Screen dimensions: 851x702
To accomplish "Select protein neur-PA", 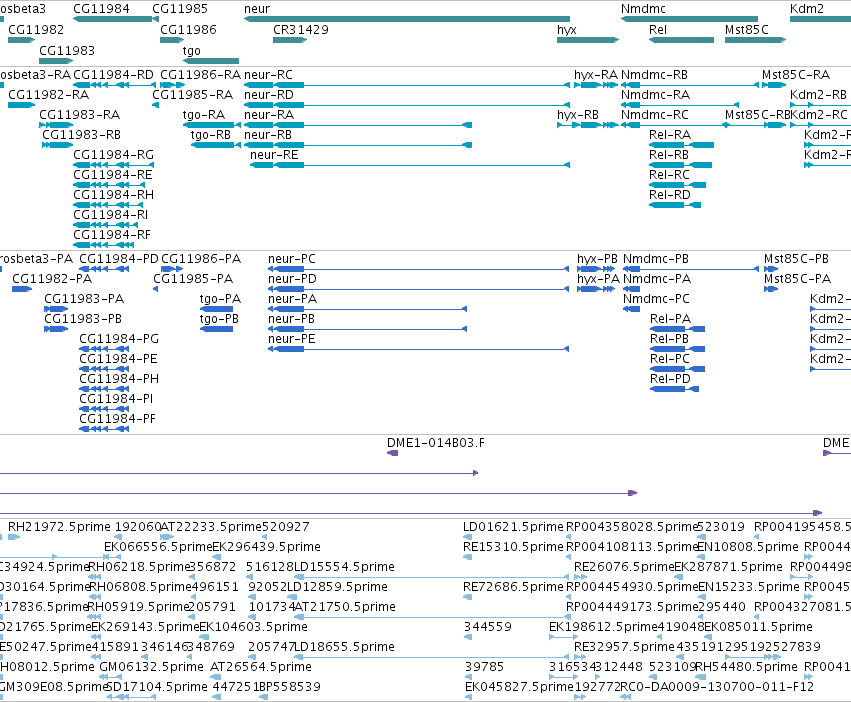I will pyautogui.click(x=367, y=309).
